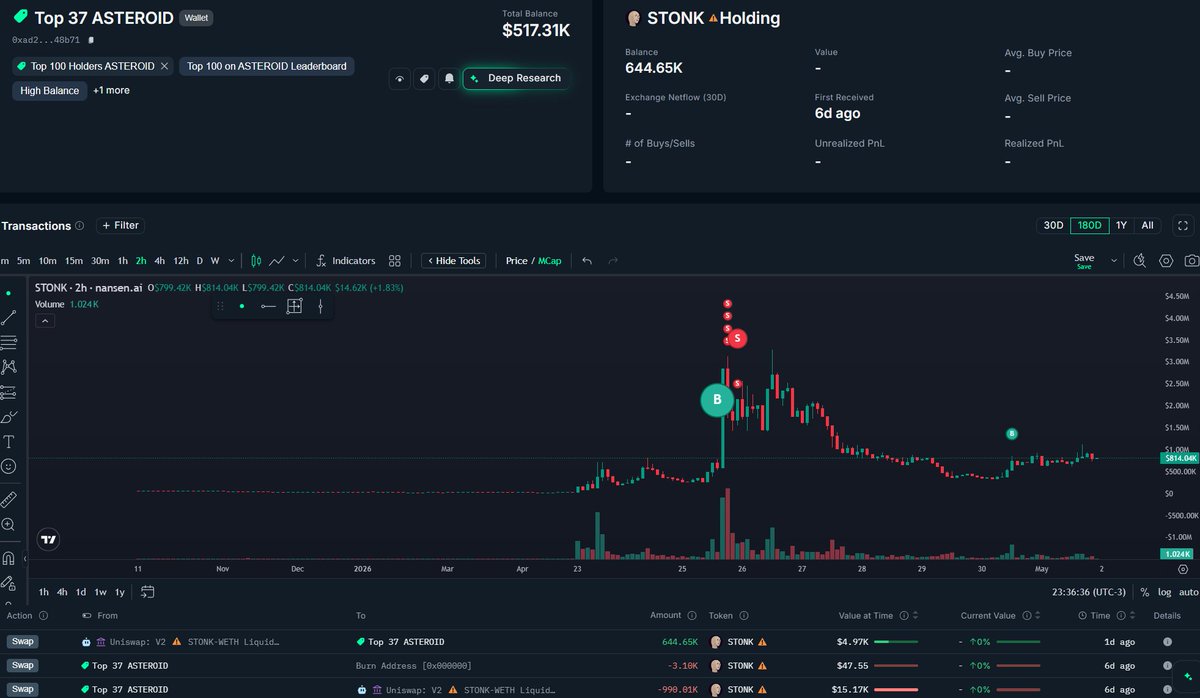The image size is (1200, 698).
Task: Open the Transactions Filter
Action: click(x=120, y=226)
